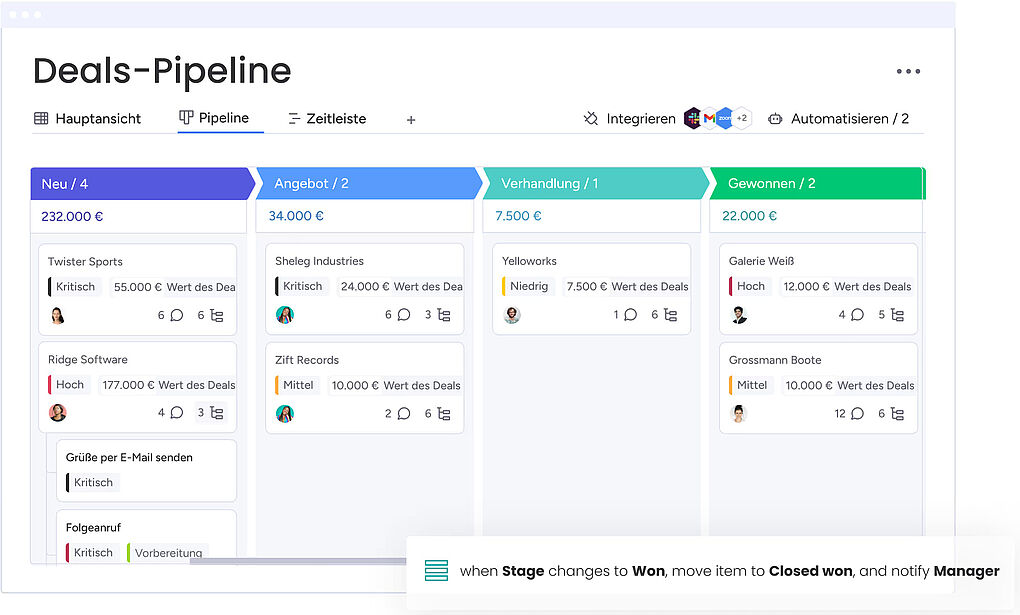Viewport: 1020px width, 615px height.
Task: Change the Niedrig priority on Yelloworks
Action: coord(528,287)
